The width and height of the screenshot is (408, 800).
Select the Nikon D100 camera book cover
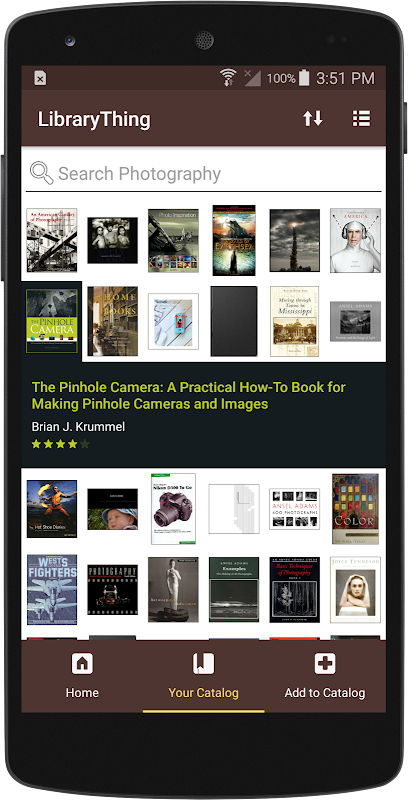pos(173,509)
